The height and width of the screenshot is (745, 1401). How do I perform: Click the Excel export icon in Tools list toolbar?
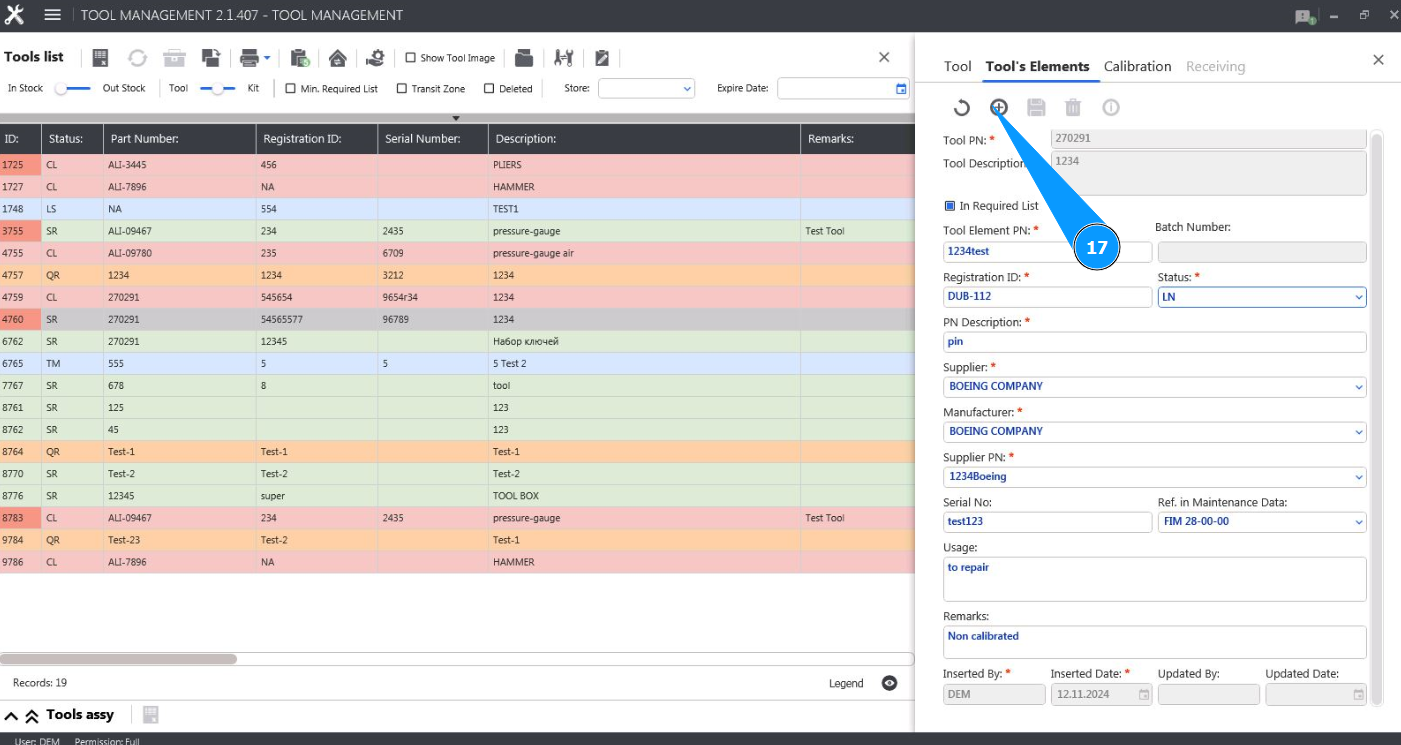[x=100, y=58]
